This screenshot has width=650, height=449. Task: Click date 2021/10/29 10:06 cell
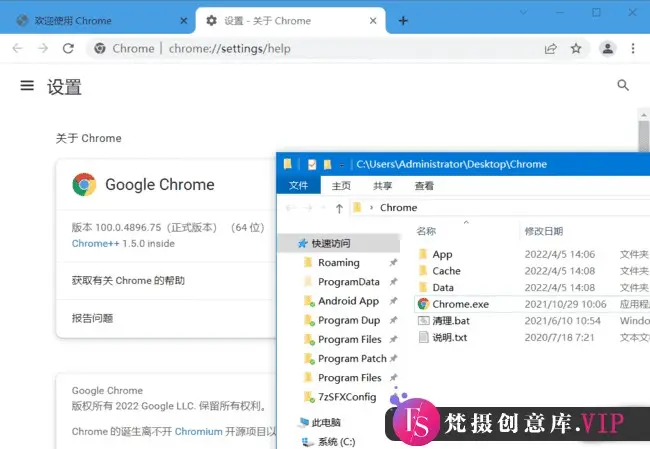(565, 304)
